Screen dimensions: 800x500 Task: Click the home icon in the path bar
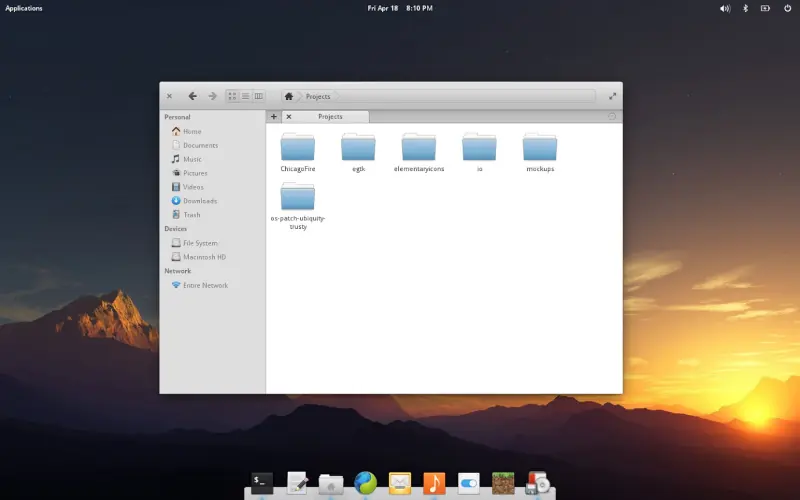click(289, 96)
